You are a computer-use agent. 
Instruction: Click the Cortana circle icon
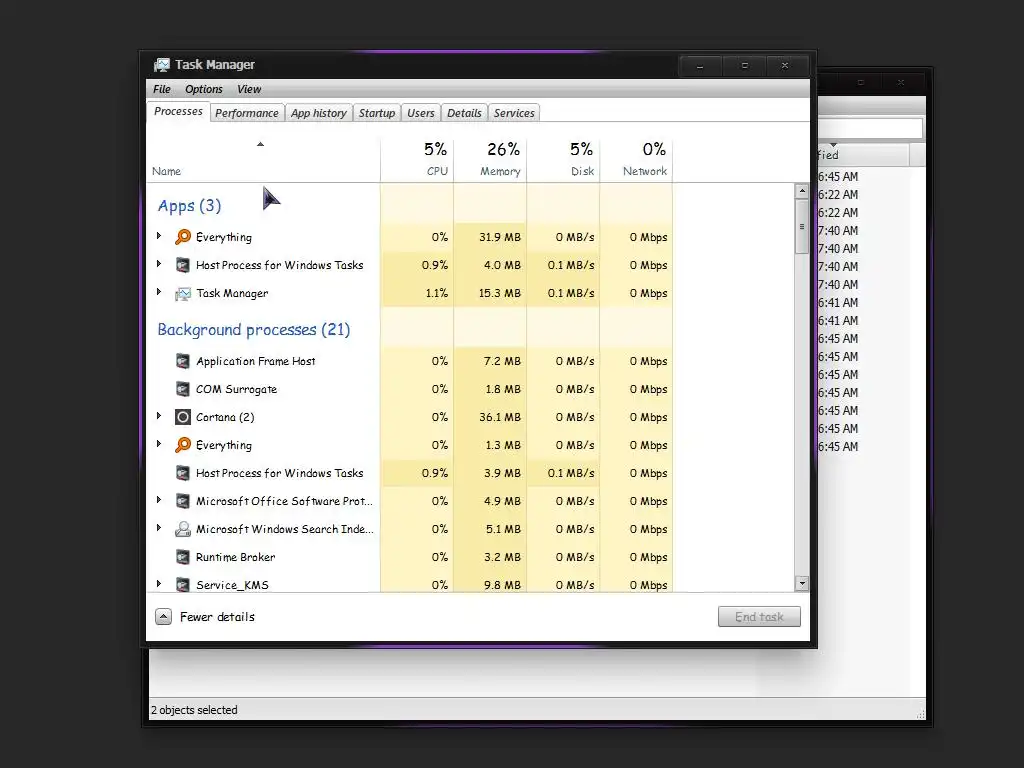click(183, 417)
